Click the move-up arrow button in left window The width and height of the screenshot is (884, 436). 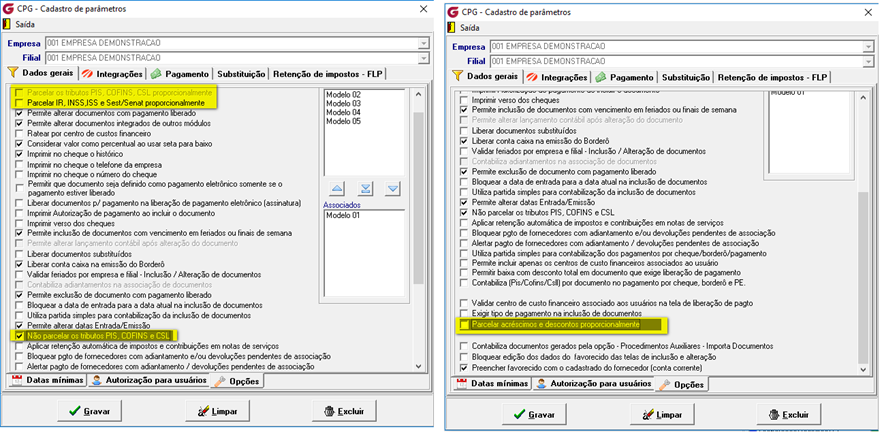coord(335,188)
